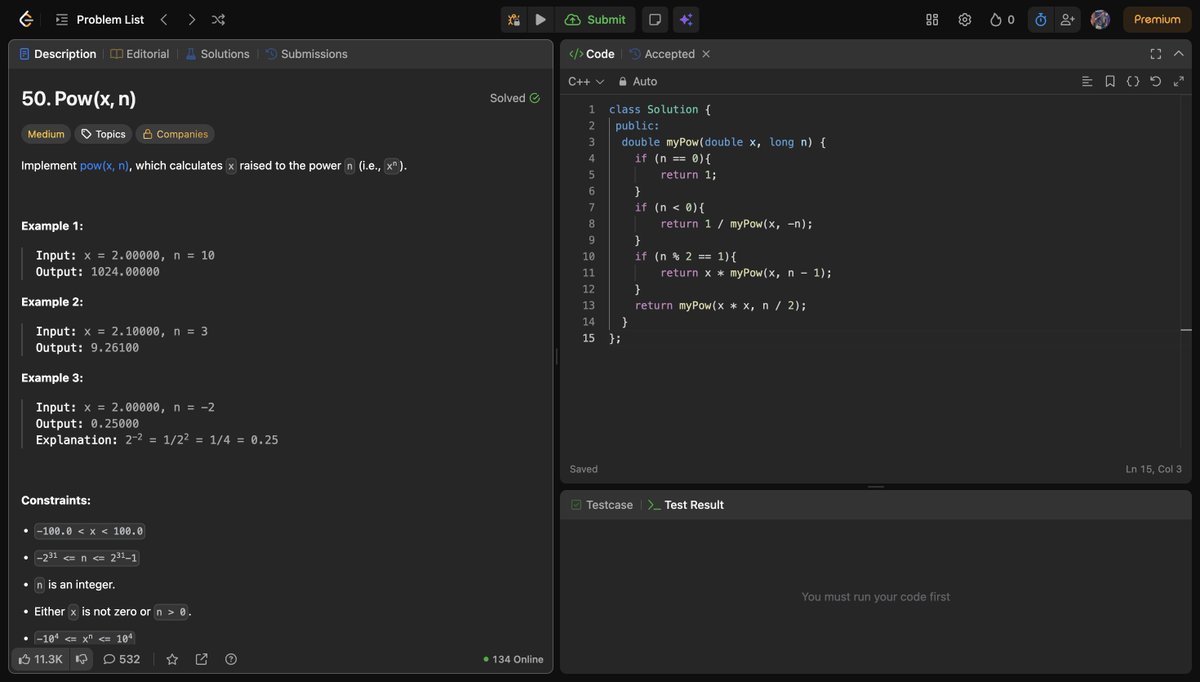
Task: Expand editor with diagonal arrows icon
Action: coord(1179,81)
